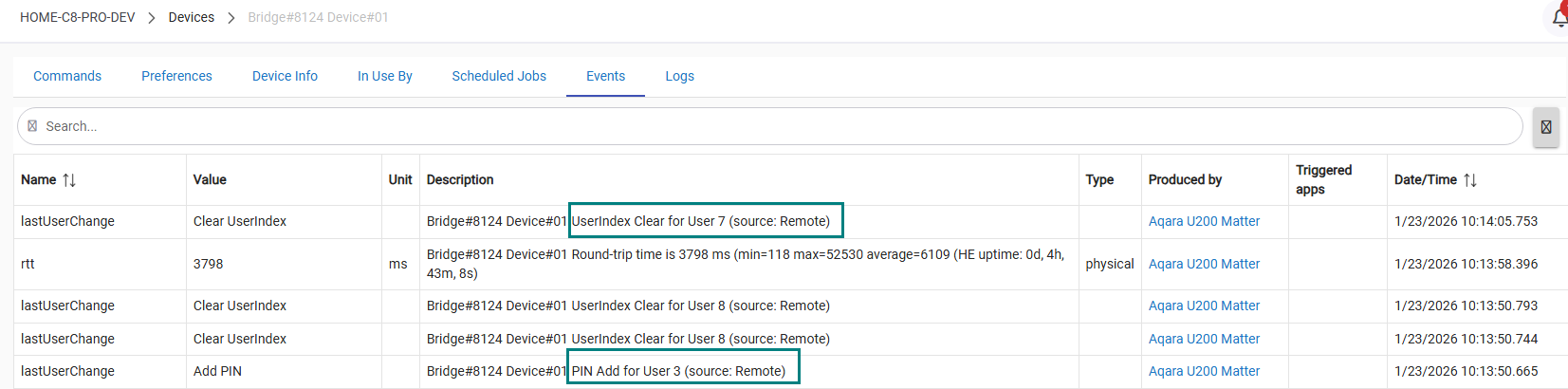Click the icon button right of search bar
This screenshot has height=389, width=1568.
1546,127
